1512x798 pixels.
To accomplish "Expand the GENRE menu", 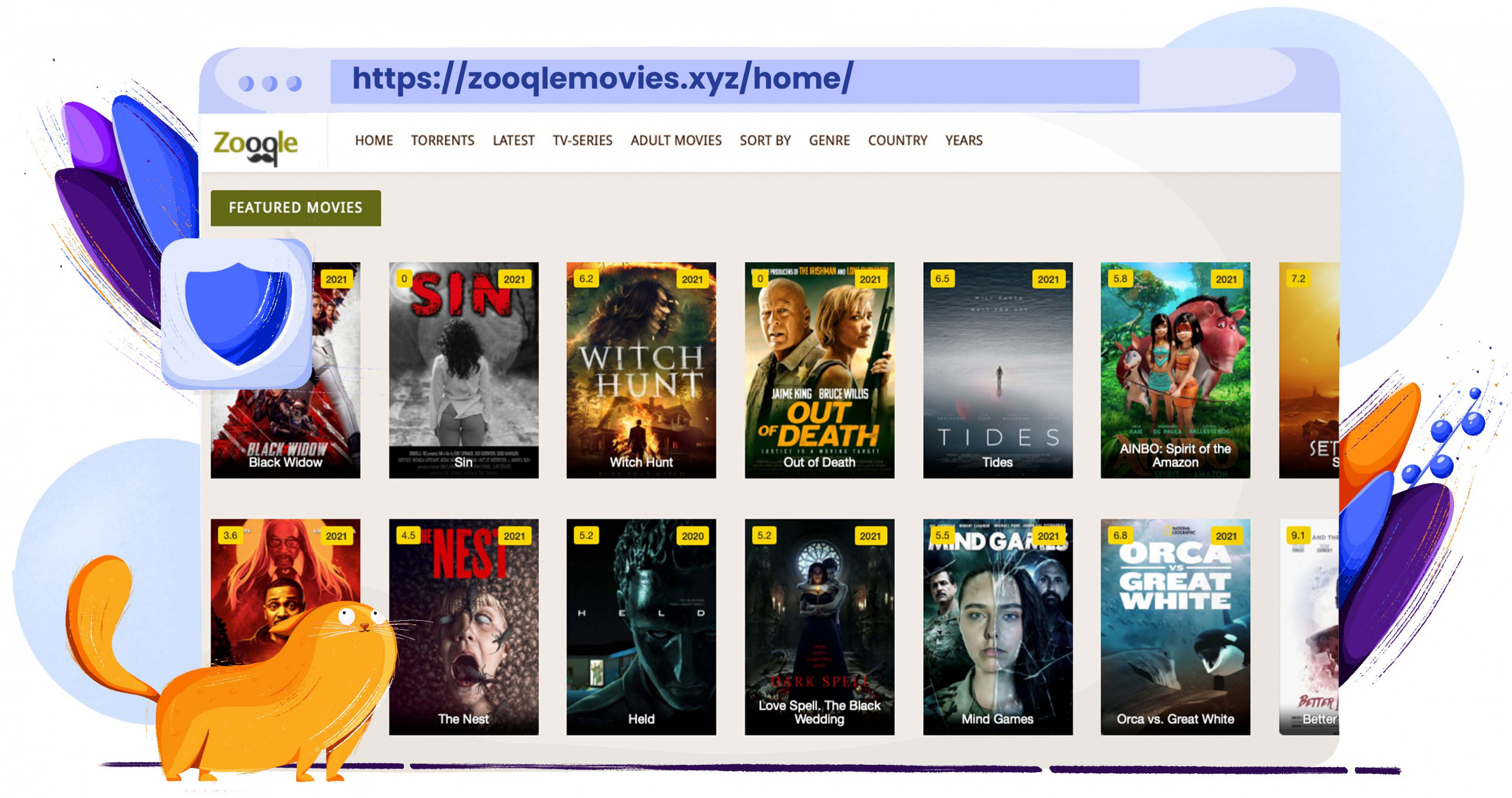I will pos(829,141).
